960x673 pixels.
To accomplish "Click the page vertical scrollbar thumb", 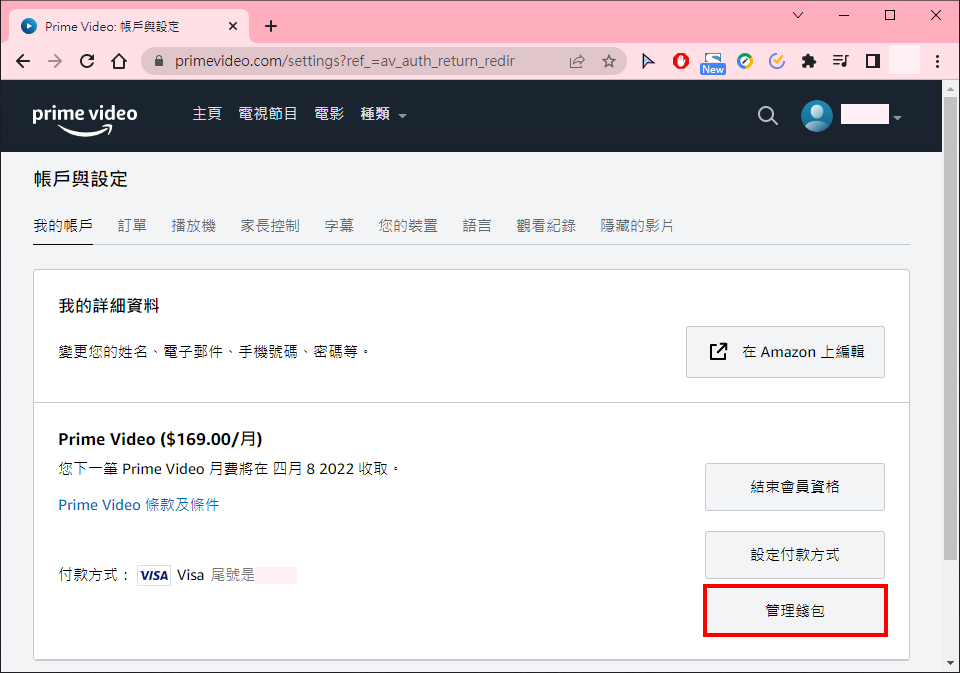I will click(x=950, y=328).
